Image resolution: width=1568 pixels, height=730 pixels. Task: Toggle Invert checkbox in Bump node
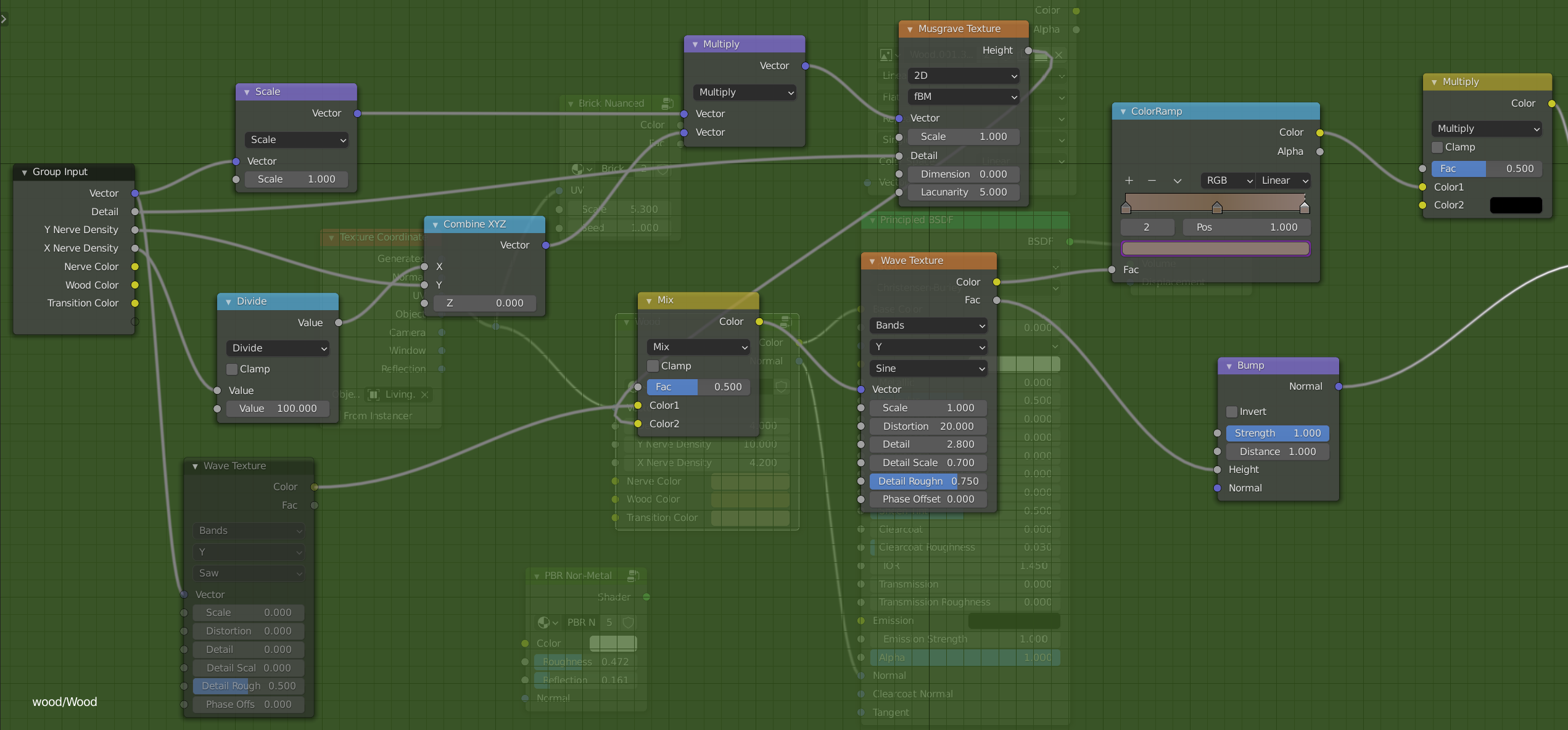click(x=1232, y=412)
